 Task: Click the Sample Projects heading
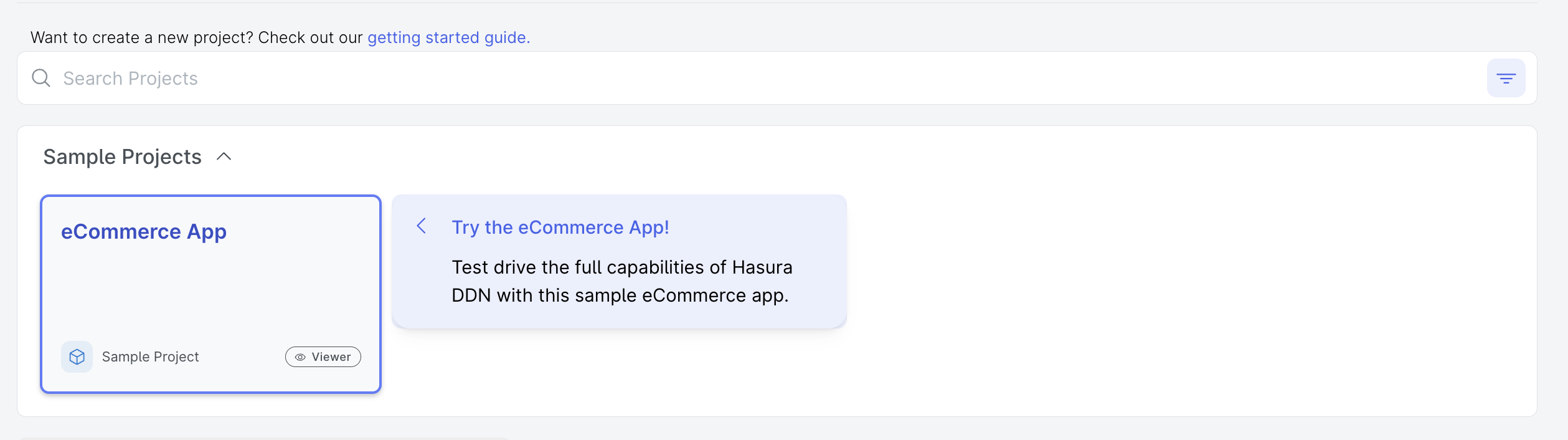pos(123,157)
